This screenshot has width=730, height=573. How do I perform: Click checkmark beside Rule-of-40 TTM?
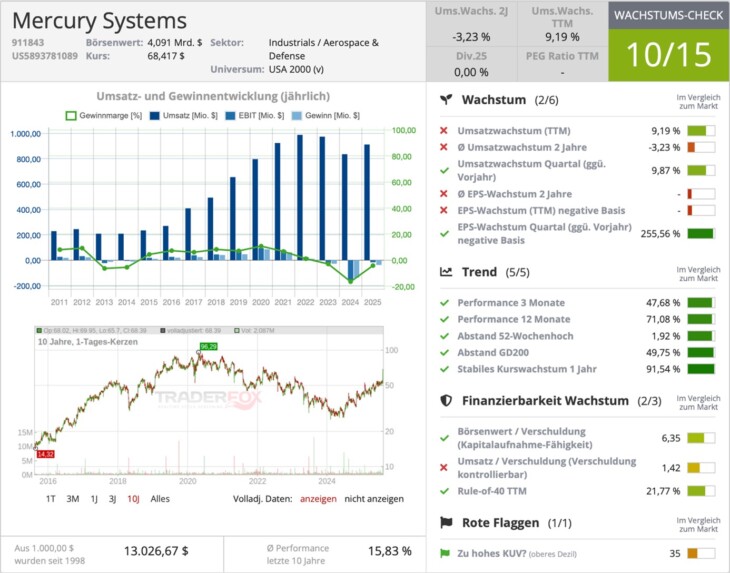pyautogui.click(x=444, y=491)
